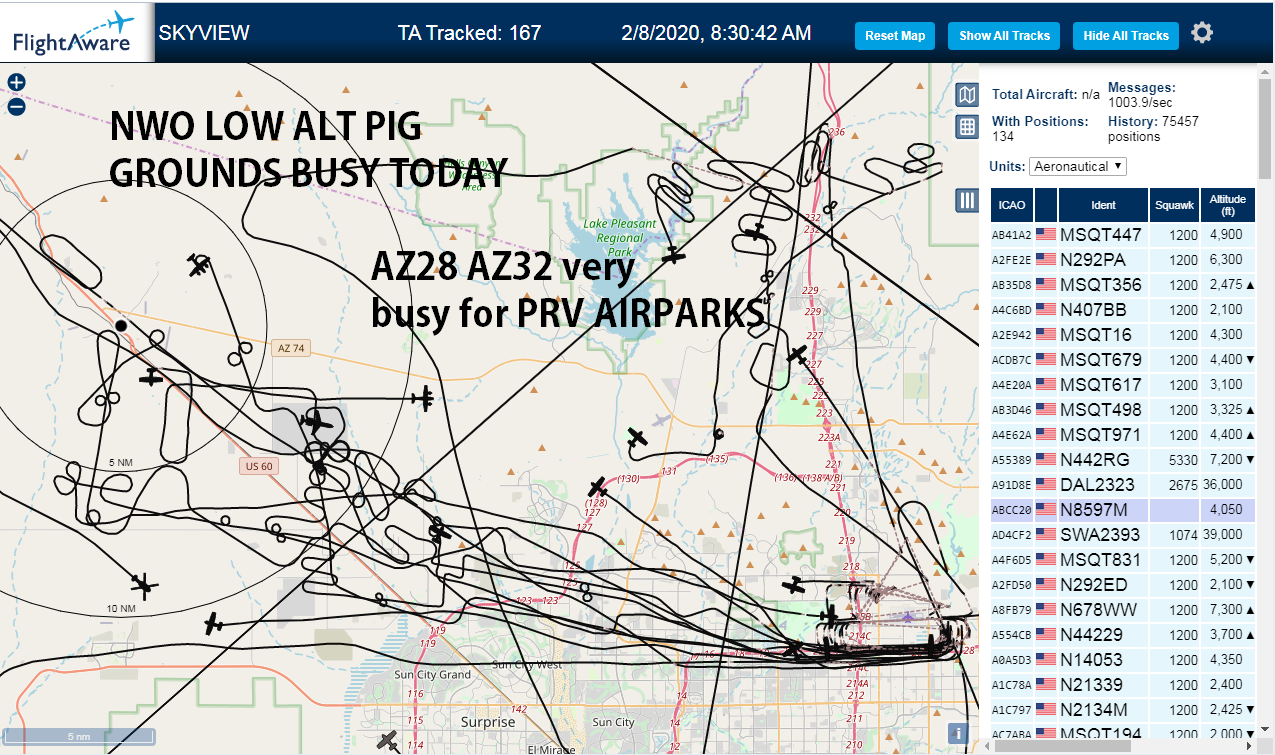Click the SKYVIEW title text
The image size is (1275, 755).
[204, 33]
